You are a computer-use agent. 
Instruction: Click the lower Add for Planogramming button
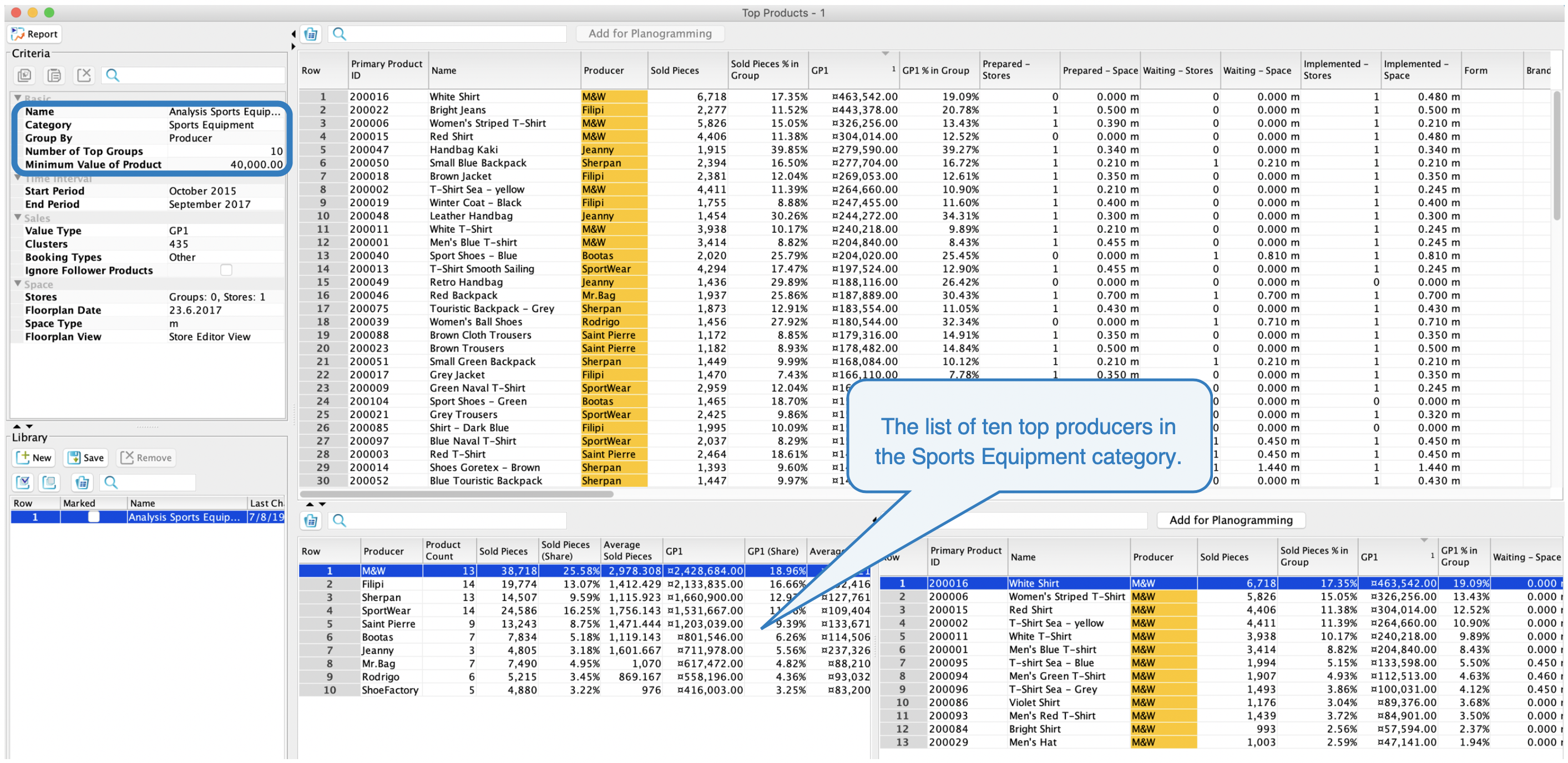point(1230,520)
